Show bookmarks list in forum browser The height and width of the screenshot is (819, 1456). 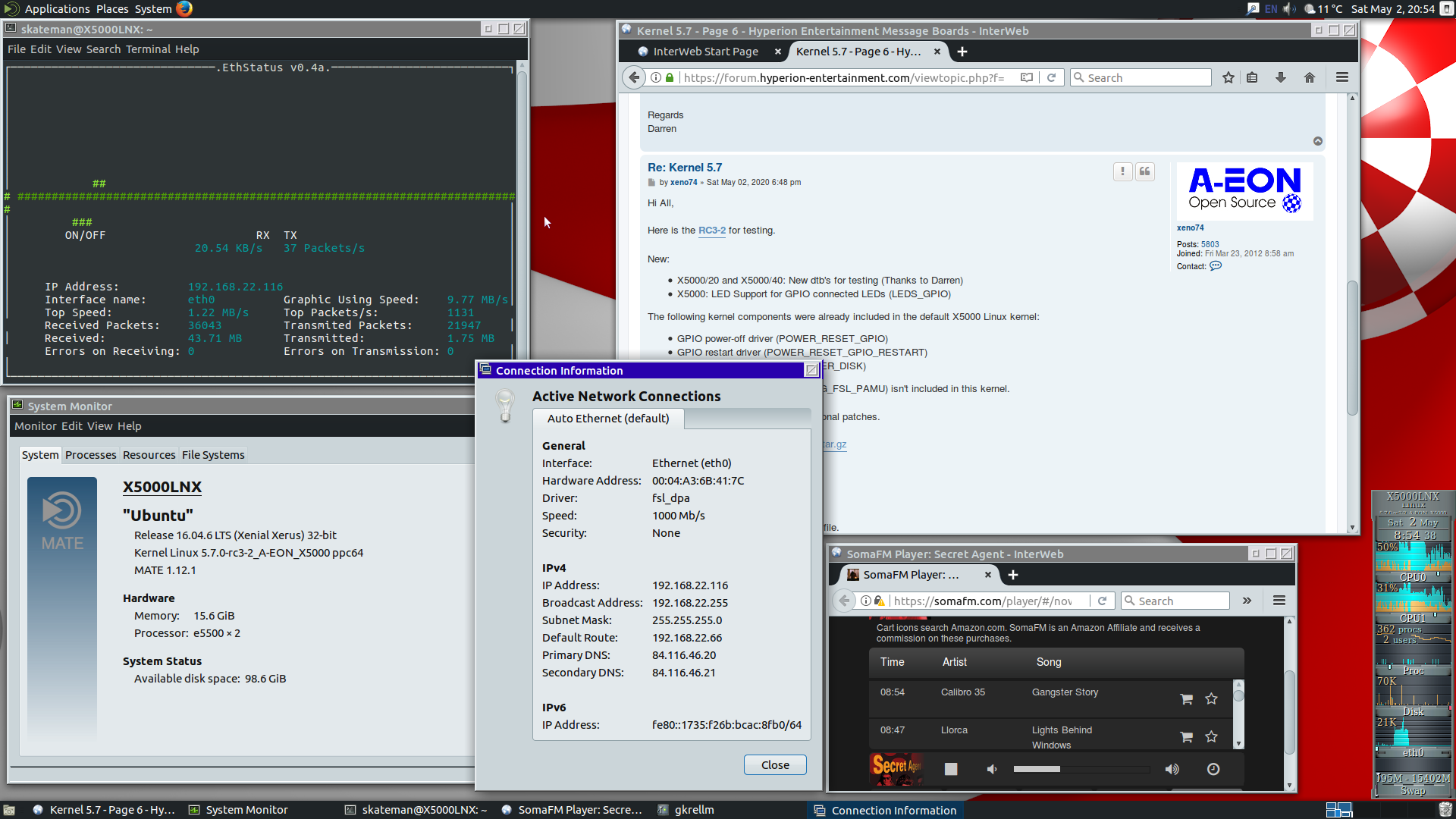[x=1252, y=77]
